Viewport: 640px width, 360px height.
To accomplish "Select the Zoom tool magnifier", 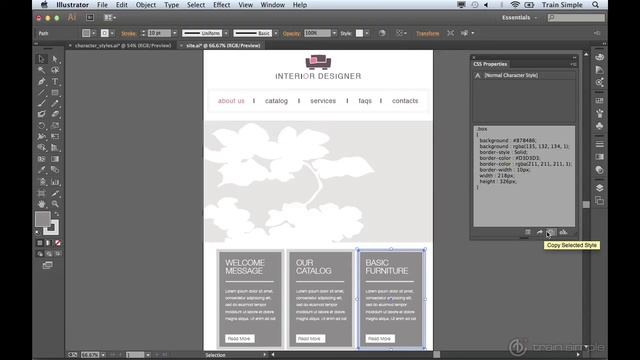I will point(55,204).
